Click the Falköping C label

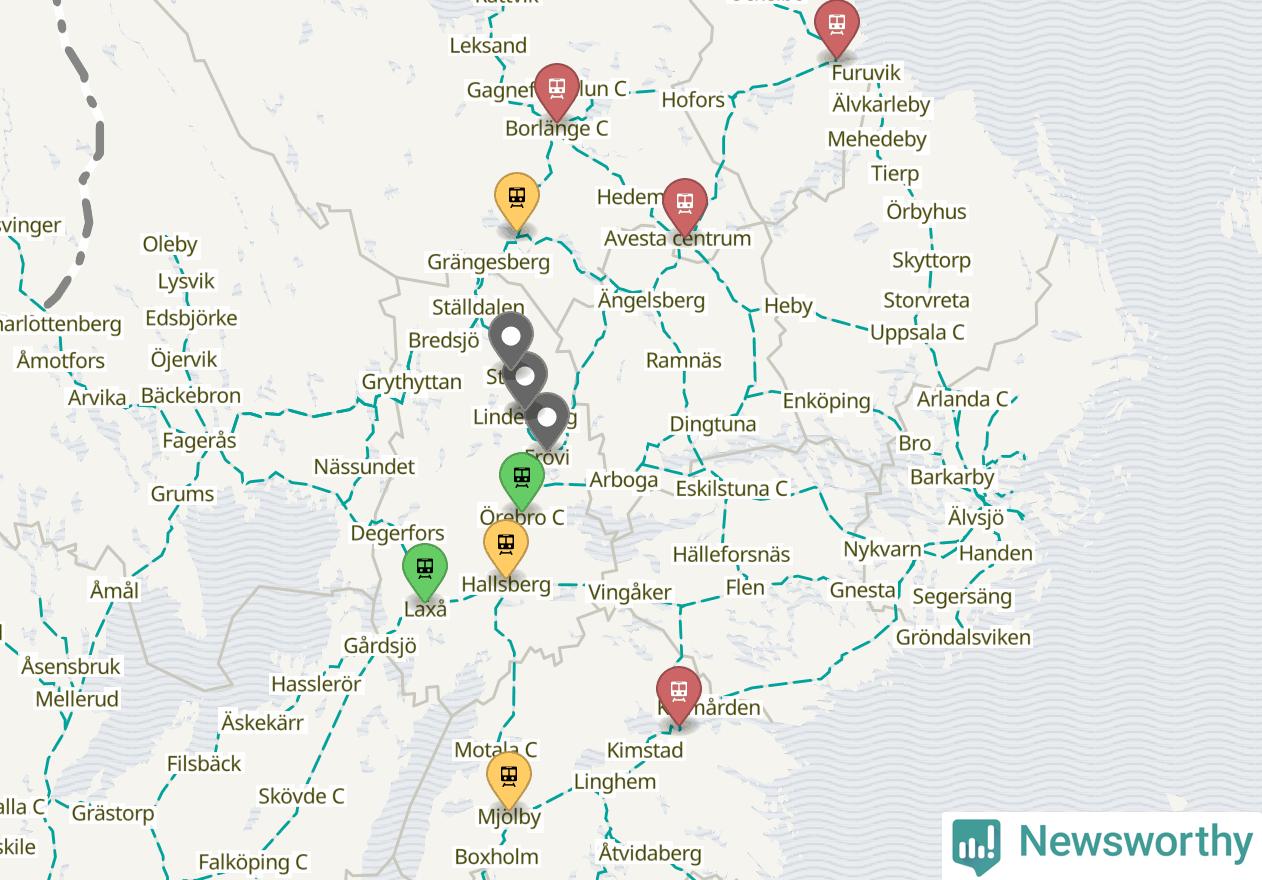coord(253,862)
